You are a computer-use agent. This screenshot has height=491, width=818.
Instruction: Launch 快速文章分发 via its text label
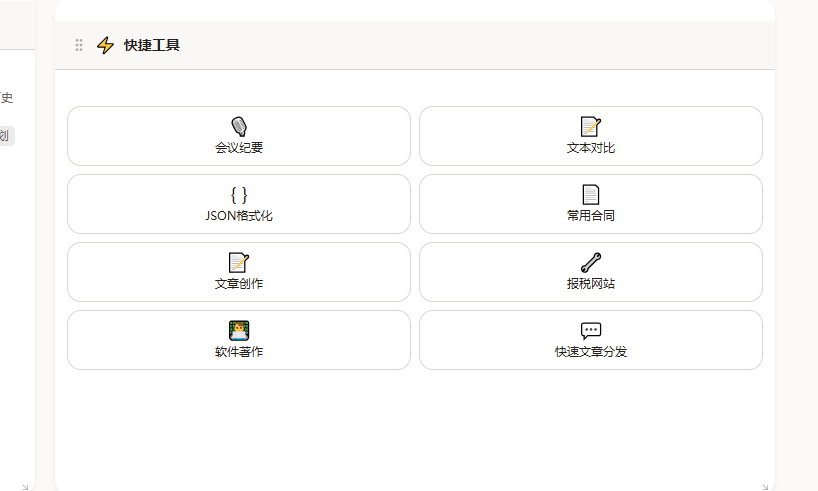point(591,352)
